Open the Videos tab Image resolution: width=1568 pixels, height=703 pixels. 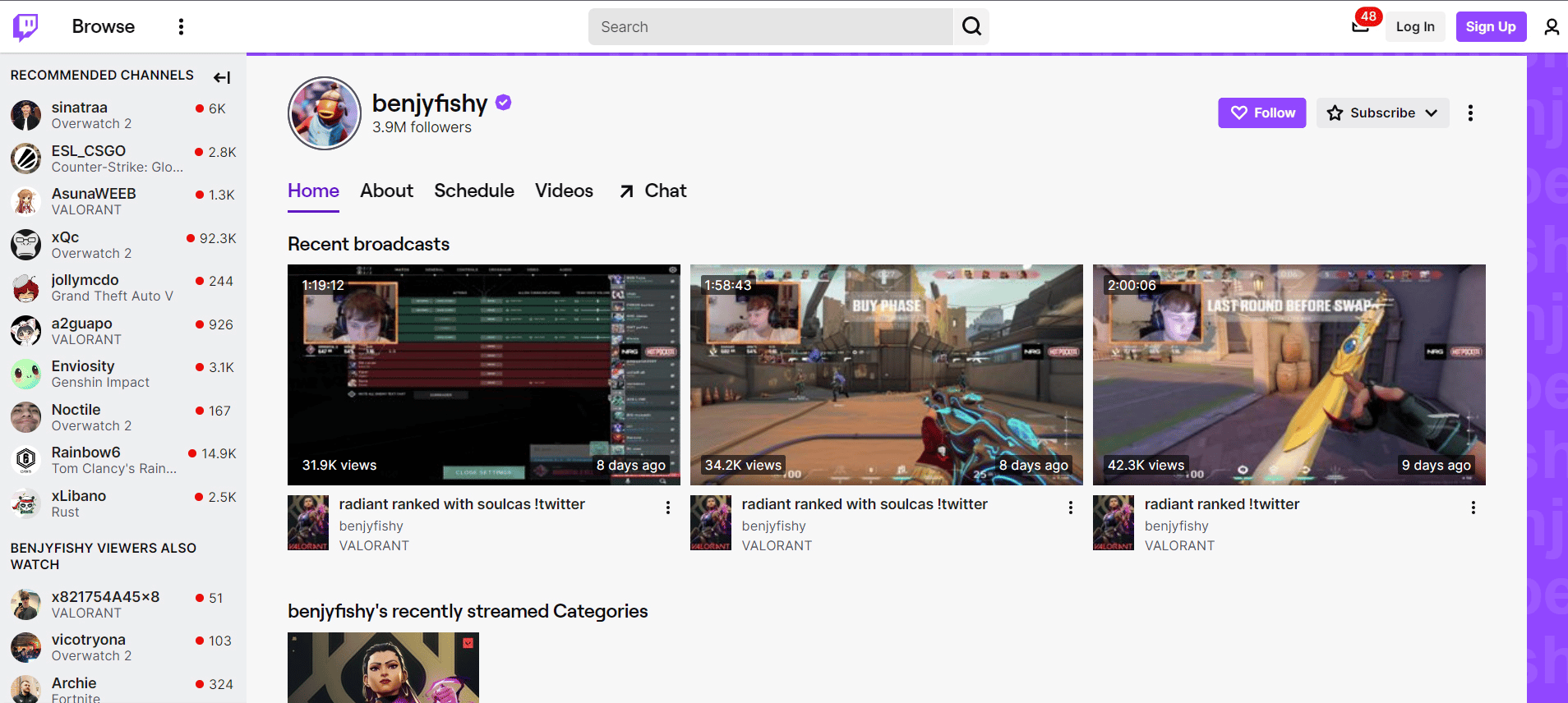coord(564,191)
